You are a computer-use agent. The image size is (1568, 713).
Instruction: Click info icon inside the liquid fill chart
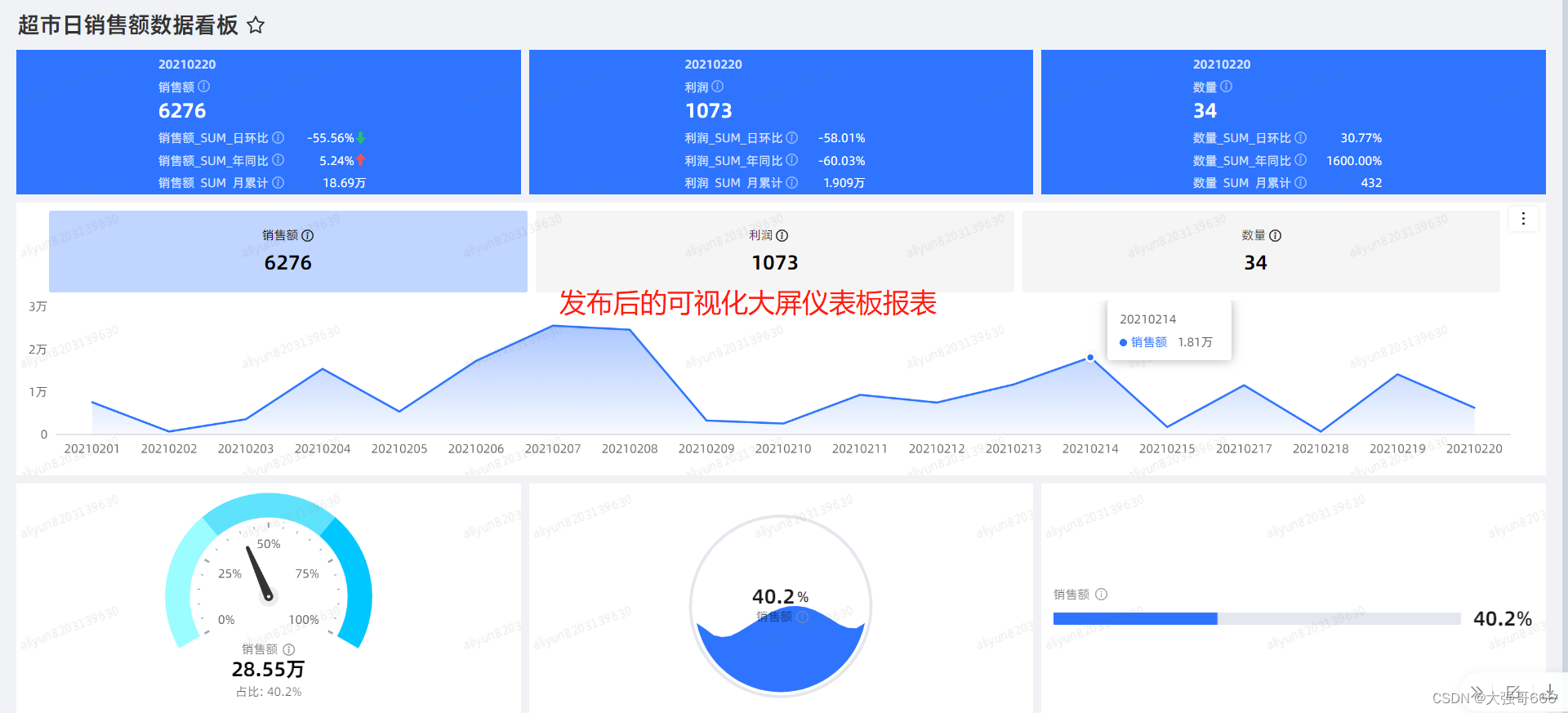pyautogui.click(x=803, y=617)
